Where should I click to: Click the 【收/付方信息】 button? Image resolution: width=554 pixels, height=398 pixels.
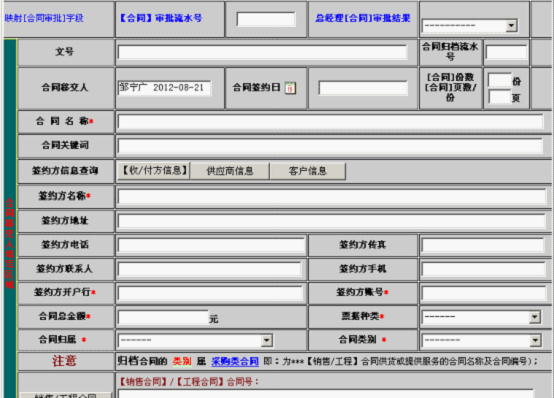[154, 171]
